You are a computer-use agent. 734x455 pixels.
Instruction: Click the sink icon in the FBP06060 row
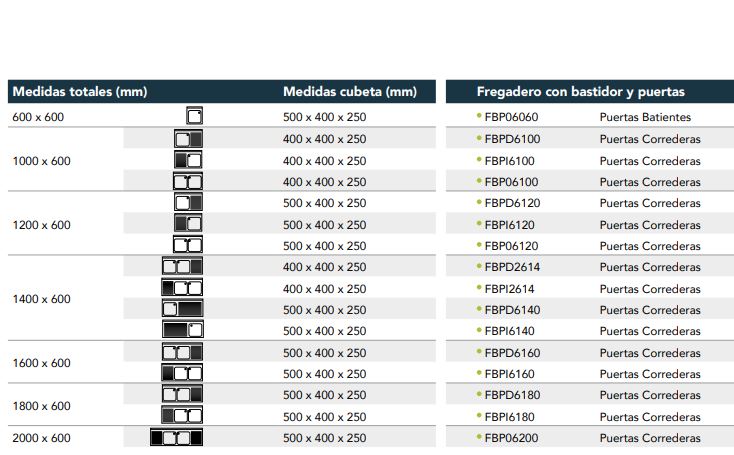coord(194,116)
